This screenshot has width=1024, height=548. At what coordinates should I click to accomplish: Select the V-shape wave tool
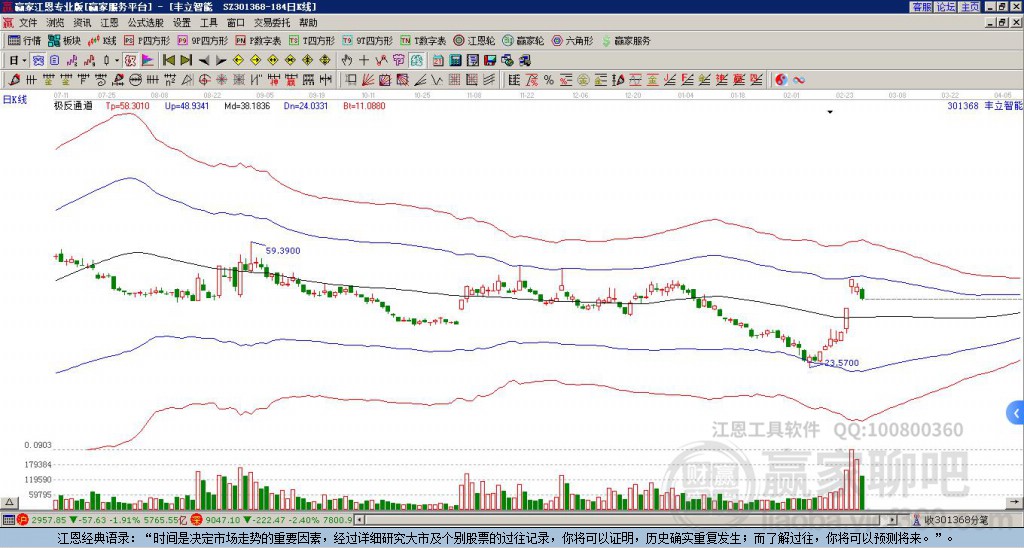pyautogui.click(x=436, y=80)
